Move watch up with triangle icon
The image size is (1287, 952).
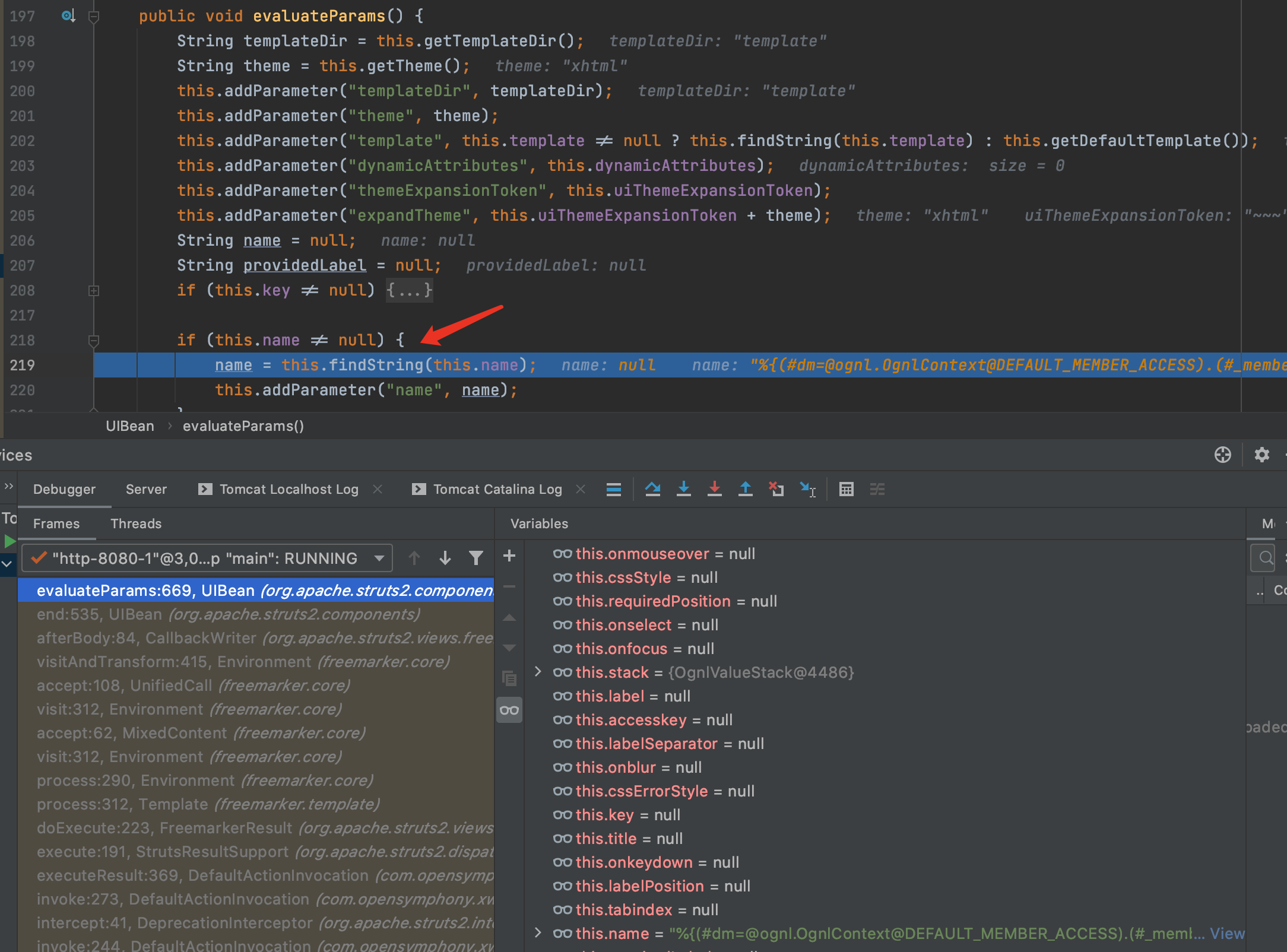coord(509,617)
